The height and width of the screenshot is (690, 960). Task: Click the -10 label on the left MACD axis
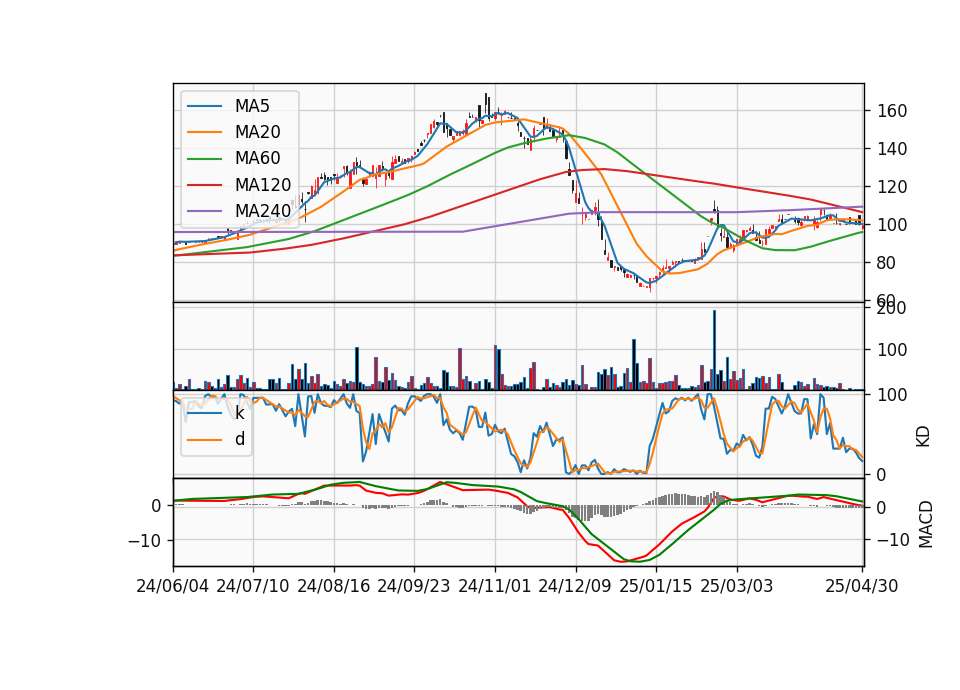tap(144, 541)
